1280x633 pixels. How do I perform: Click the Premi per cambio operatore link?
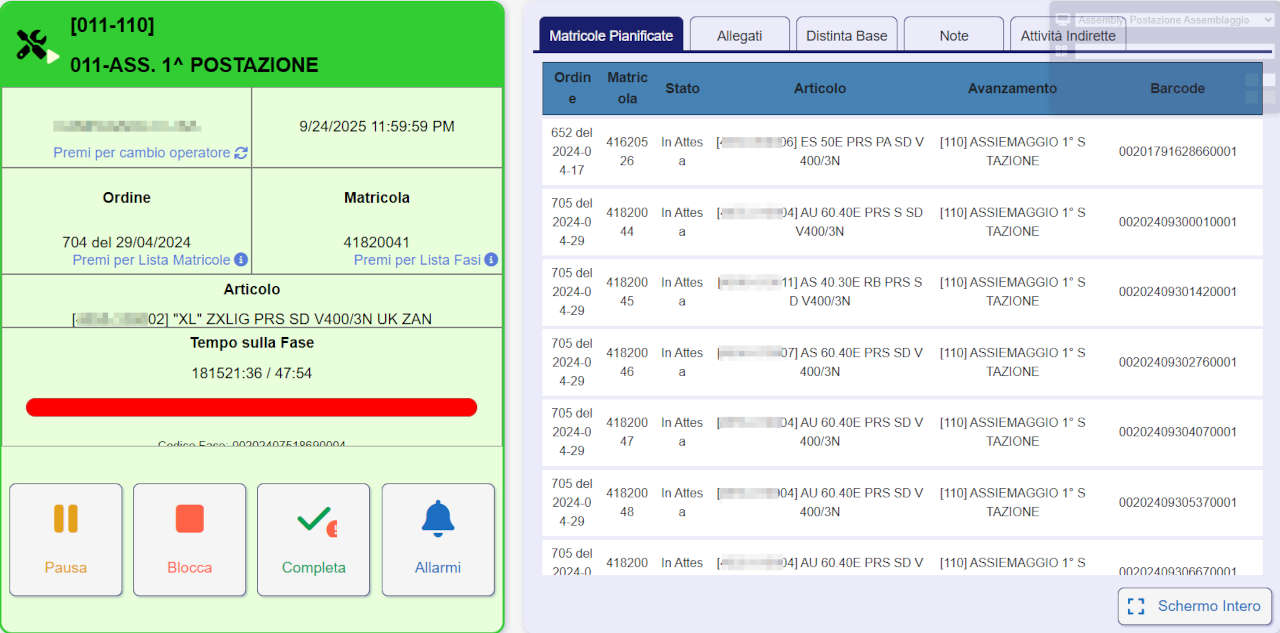pyautogui.click(x=142, y=153)
